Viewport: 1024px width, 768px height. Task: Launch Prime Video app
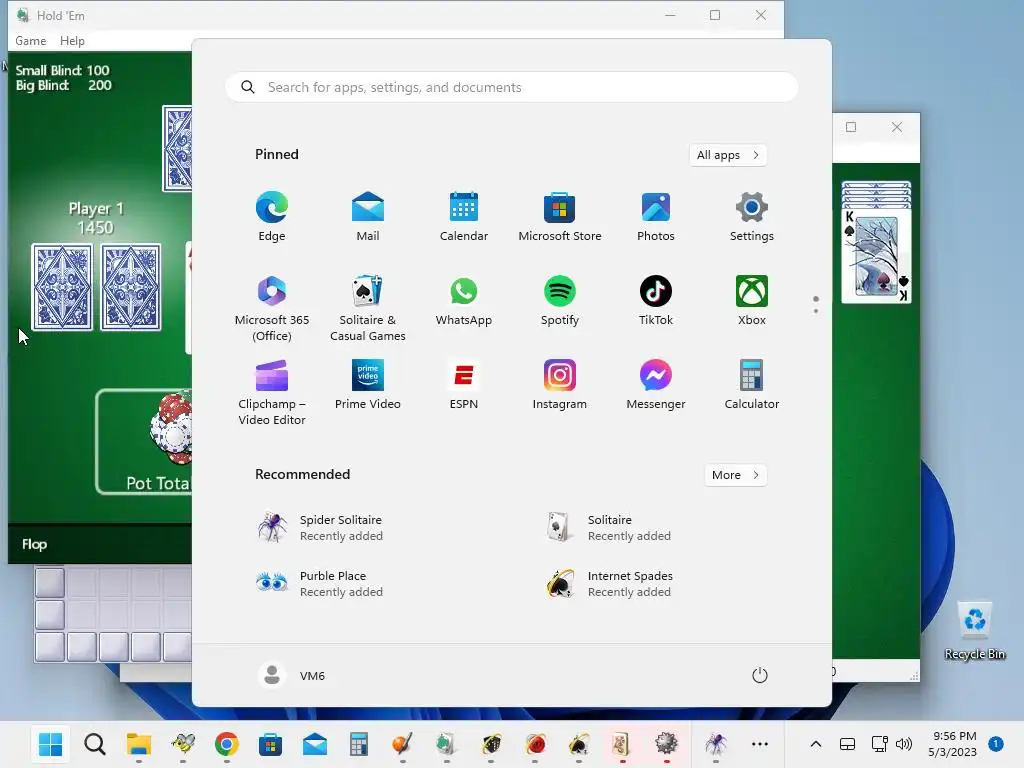pos(368,385)
